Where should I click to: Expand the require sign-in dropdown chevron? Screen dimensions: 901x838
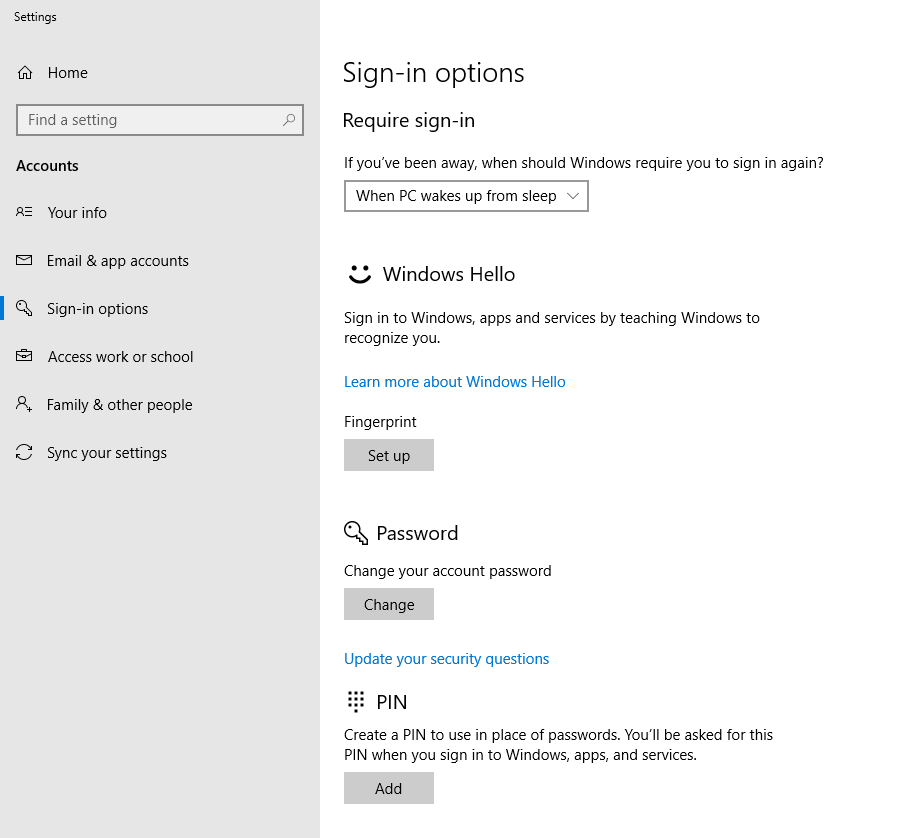573,196
